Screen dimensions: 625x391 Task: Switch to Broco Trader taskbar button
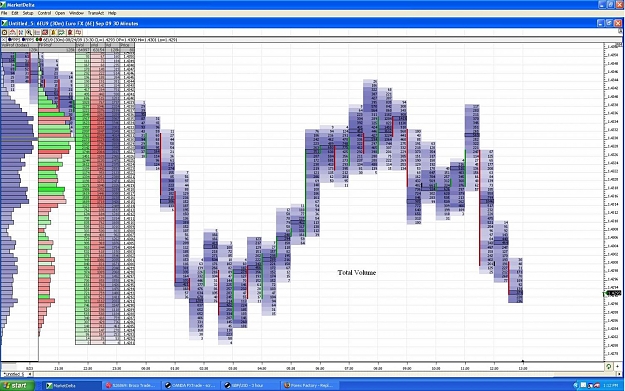pyautogui.click(x=131, y=385)
